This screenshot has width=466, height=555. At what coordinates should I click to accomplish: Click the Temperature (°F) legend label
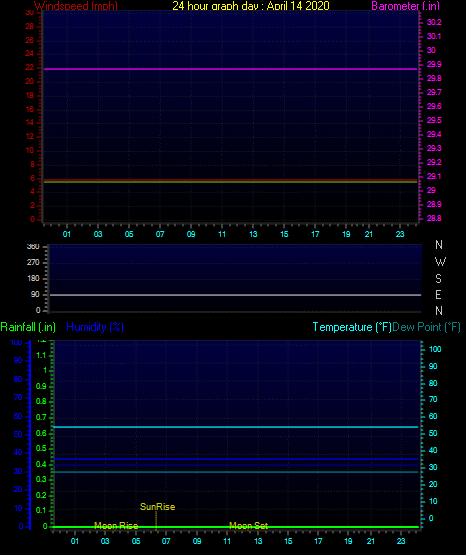click(x=352, y=327)
